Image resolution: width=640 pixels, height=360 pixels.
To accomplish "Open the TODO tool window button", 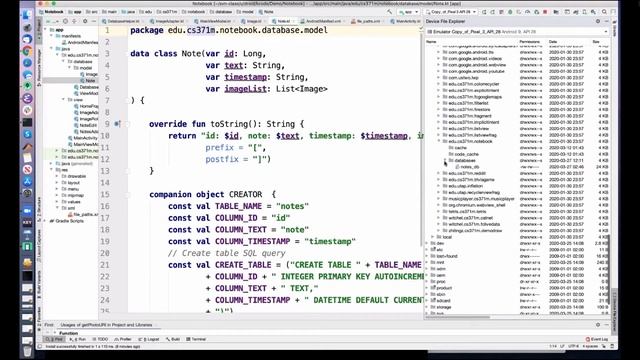I will (x=101, y=339).
